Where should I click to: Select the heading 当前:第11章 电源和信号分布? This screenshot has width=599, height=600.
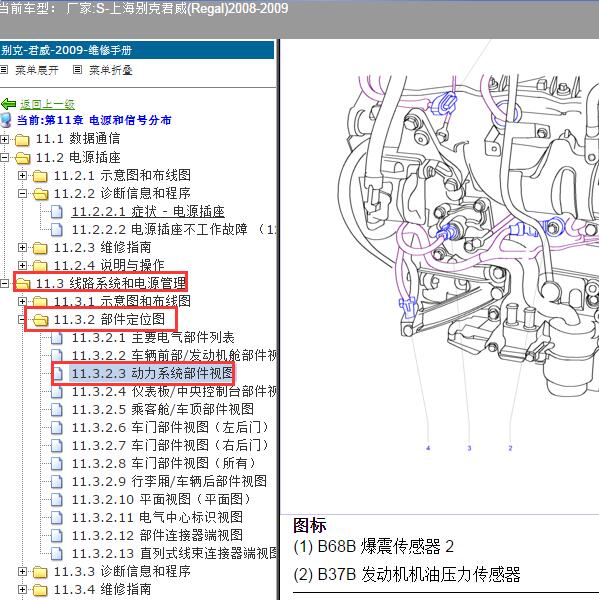click(x=94, y=120)
